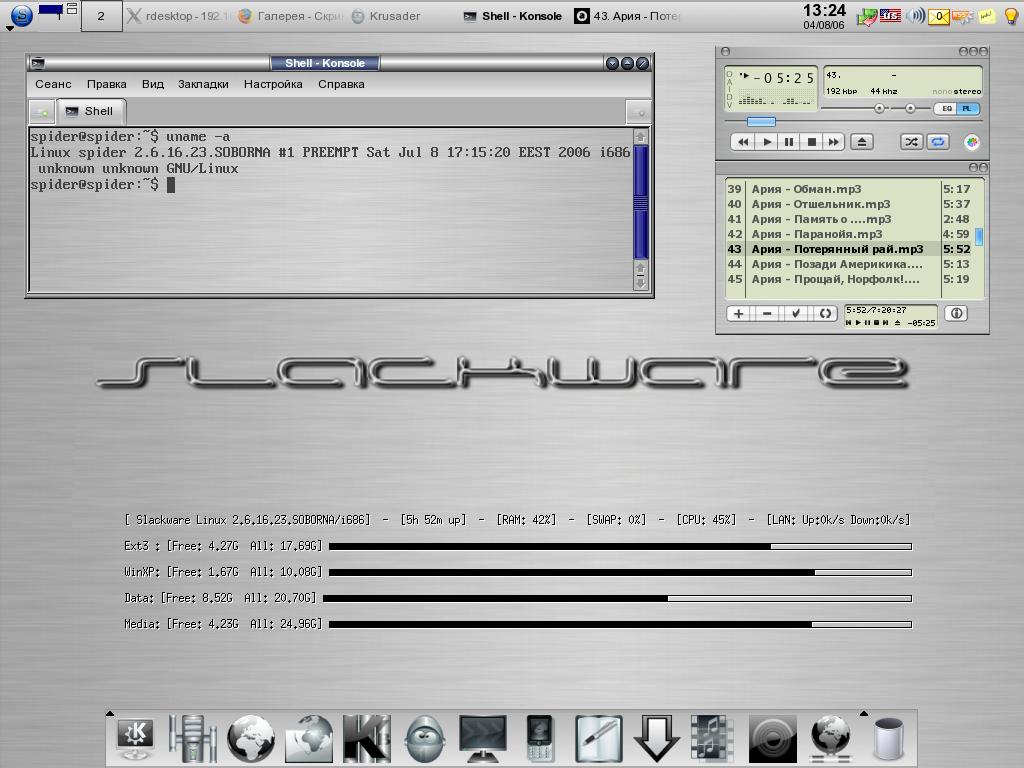Click Shell - Konsole taskbar entry
1024x768 pixels.
513,16
